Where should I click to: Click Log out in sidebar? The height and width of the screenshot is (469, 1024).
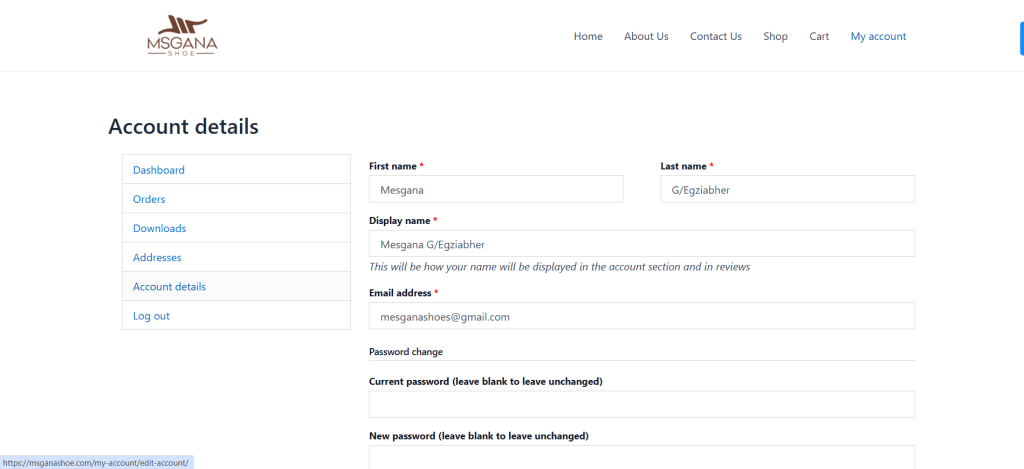click(x=151, y=316)
